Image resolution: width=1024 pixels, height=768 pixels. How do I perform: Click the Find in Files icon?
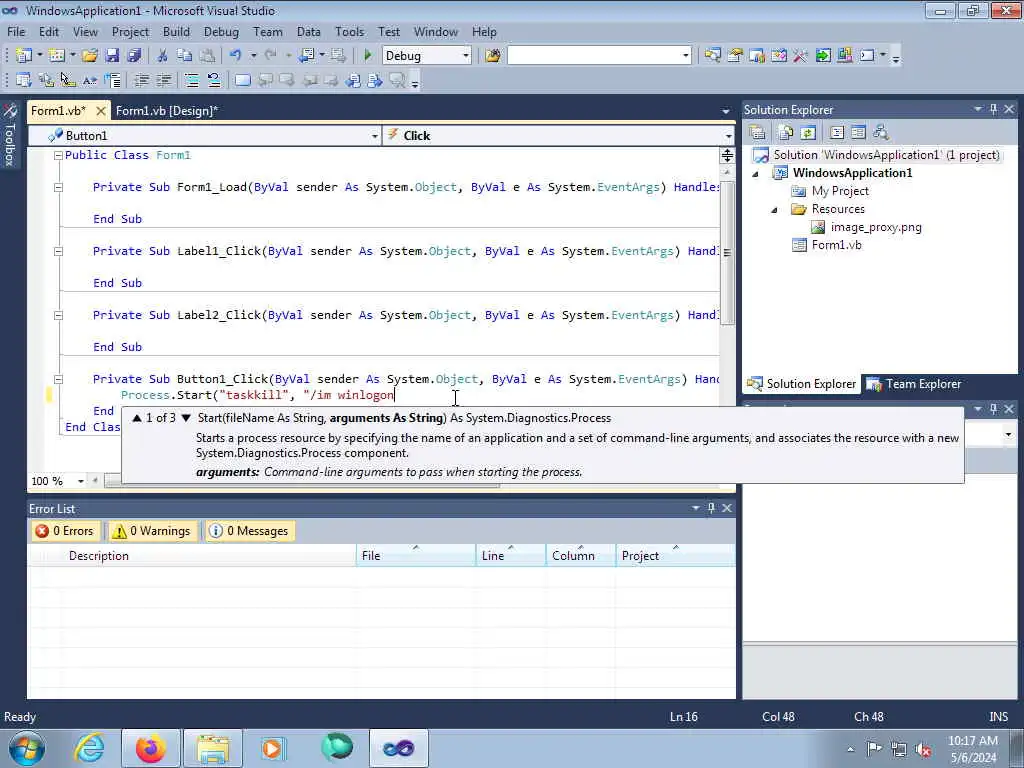[x=493, y=56]
